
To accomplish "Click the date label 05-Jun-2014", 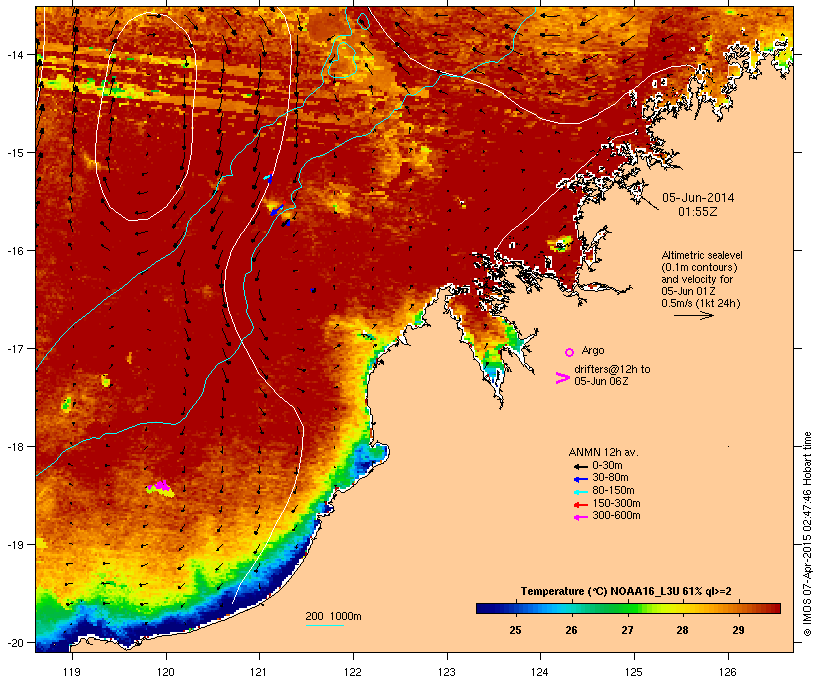I will pyautogui.click(x=698, y=198).
